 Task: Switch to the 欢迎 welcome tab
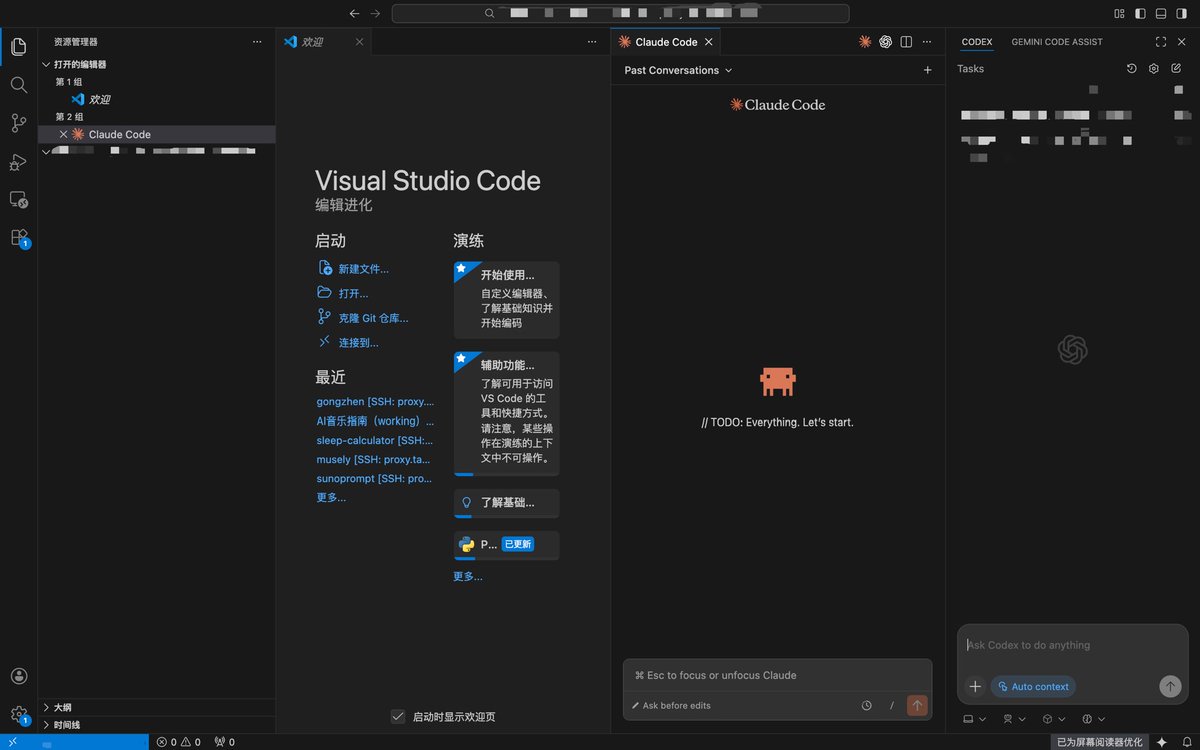tap(324, 42)
